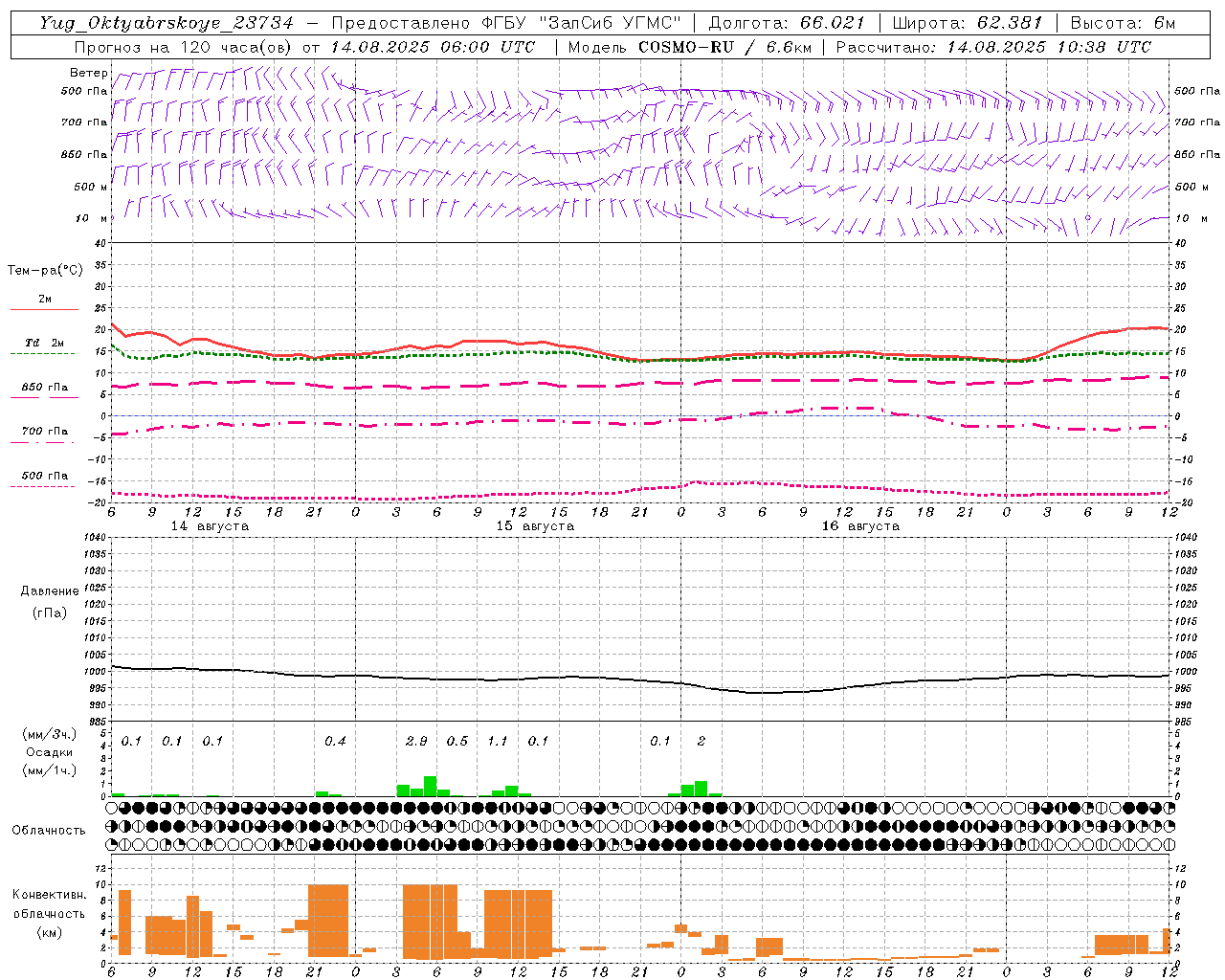
Task: Click the 14 августа date label
Action: pos(210,526)
